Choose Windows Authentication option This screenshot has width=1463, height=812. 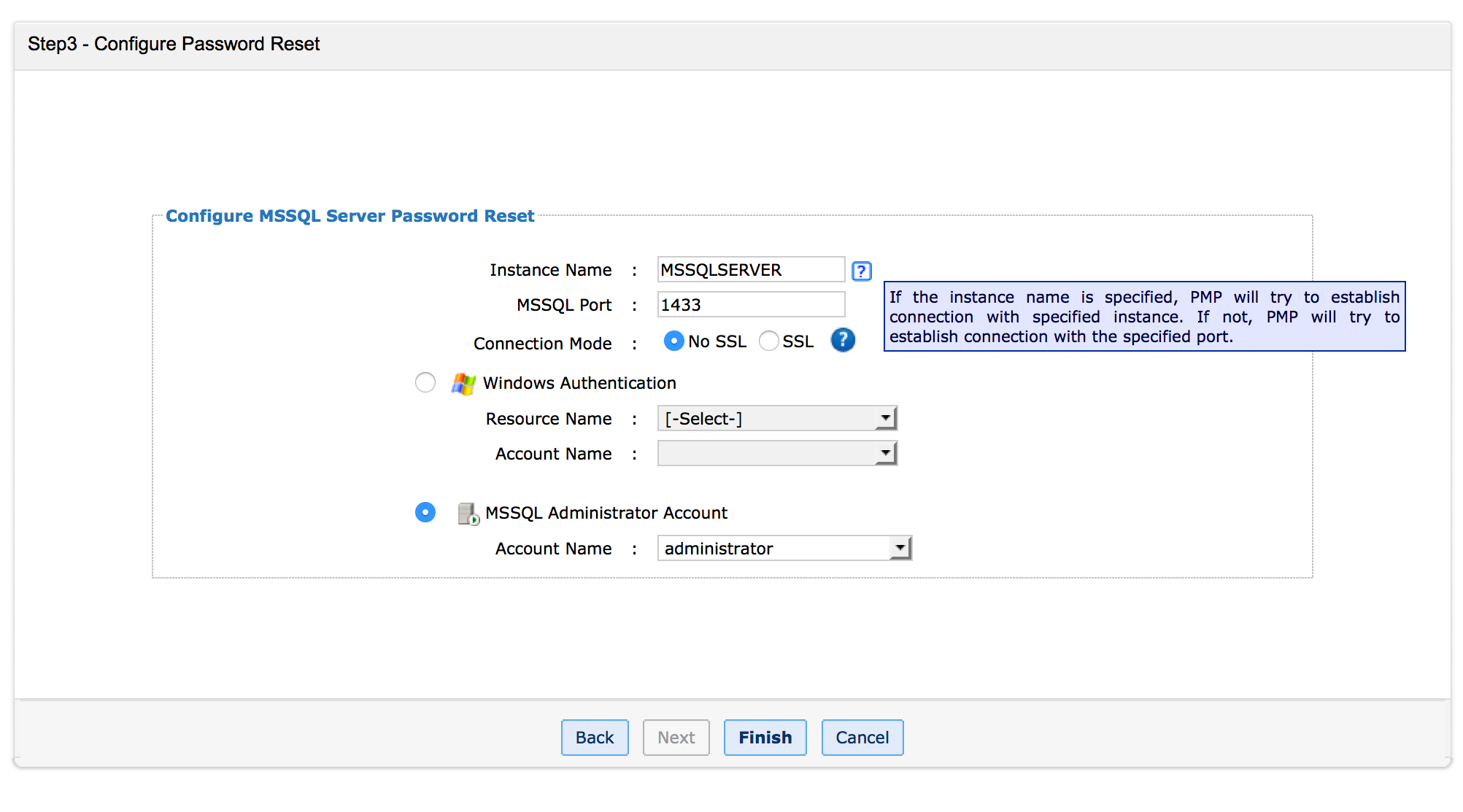[425, 382]
